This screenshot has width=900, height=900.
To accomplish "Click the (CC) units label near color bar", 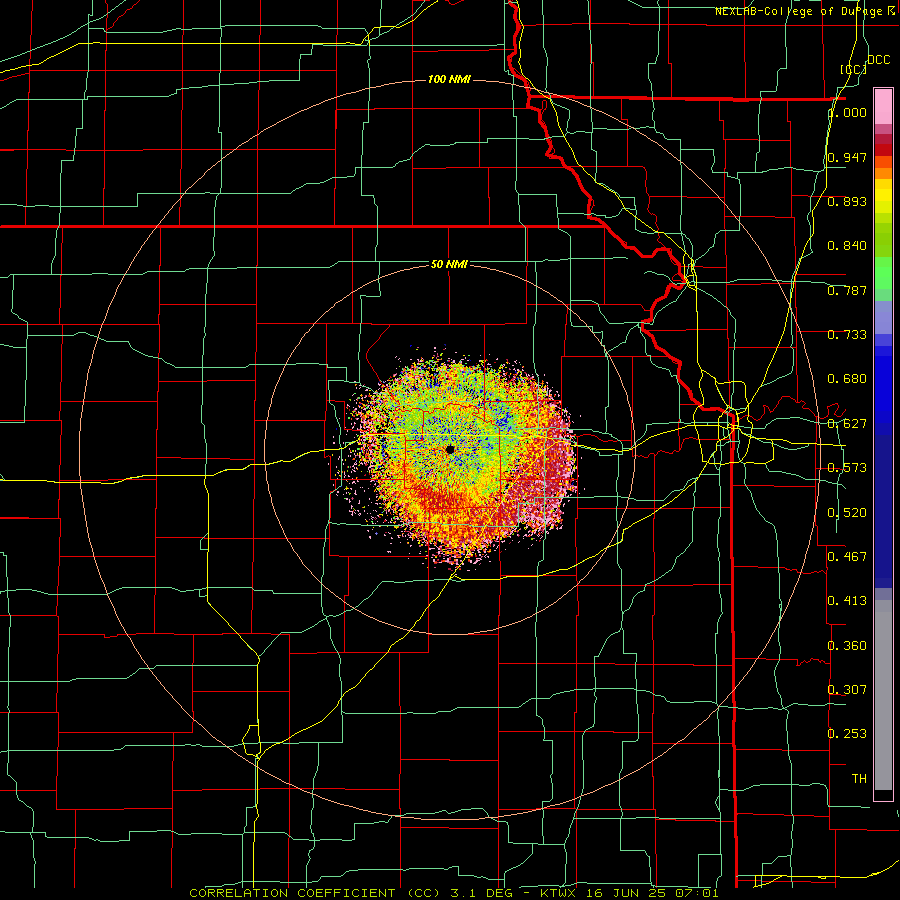I will (854, 69).
